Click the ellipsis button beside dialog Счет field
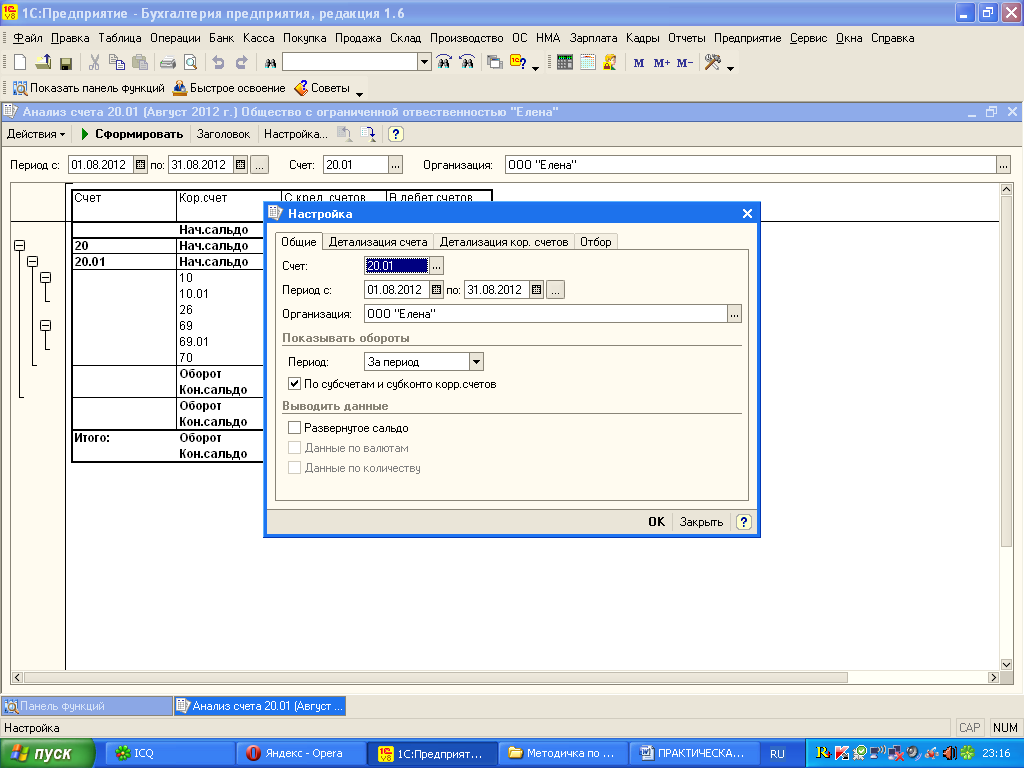Viewport: 1024px width, 768px height. tap(436, 266)
